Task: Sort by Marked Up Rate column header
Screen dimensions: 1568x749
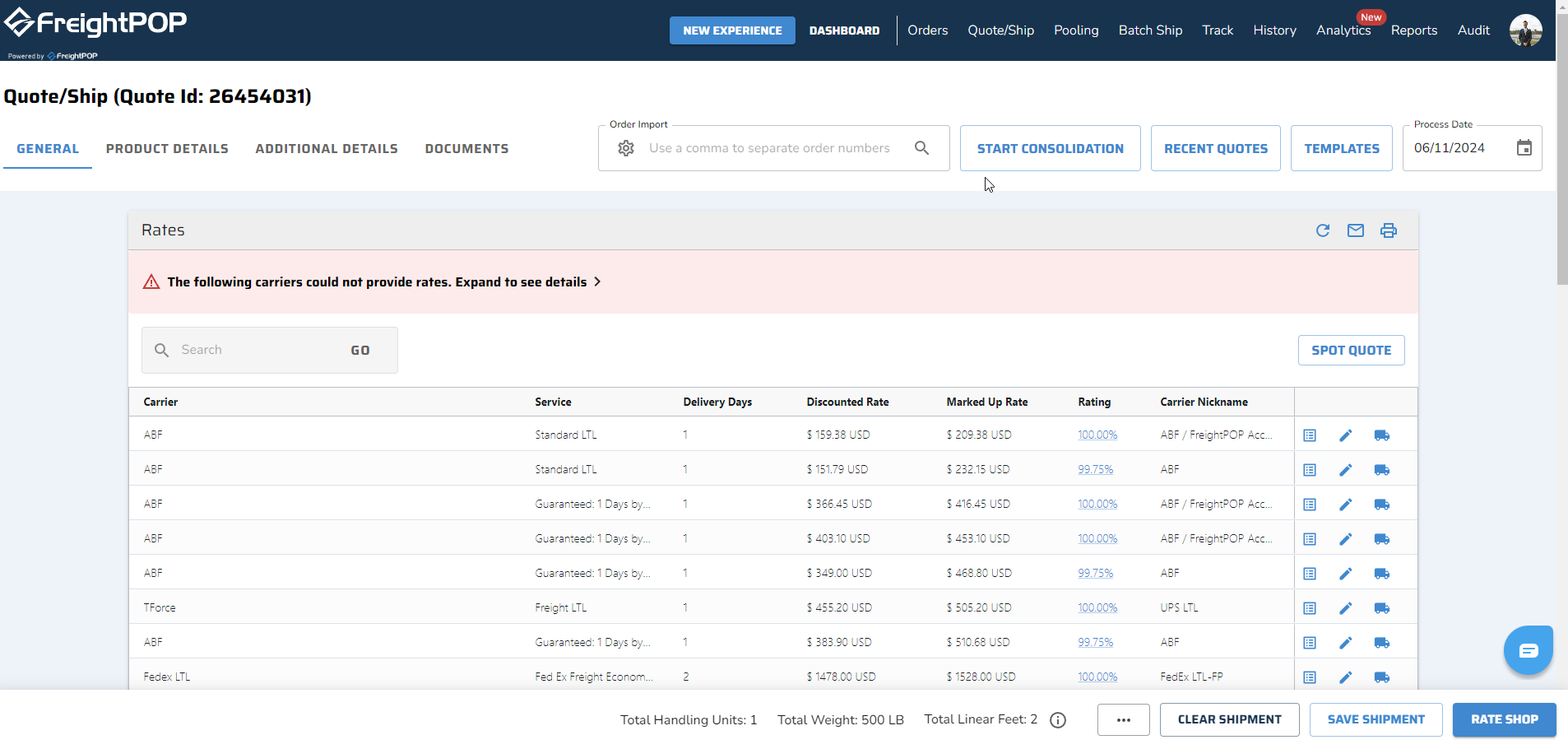Action: (987, 402)
